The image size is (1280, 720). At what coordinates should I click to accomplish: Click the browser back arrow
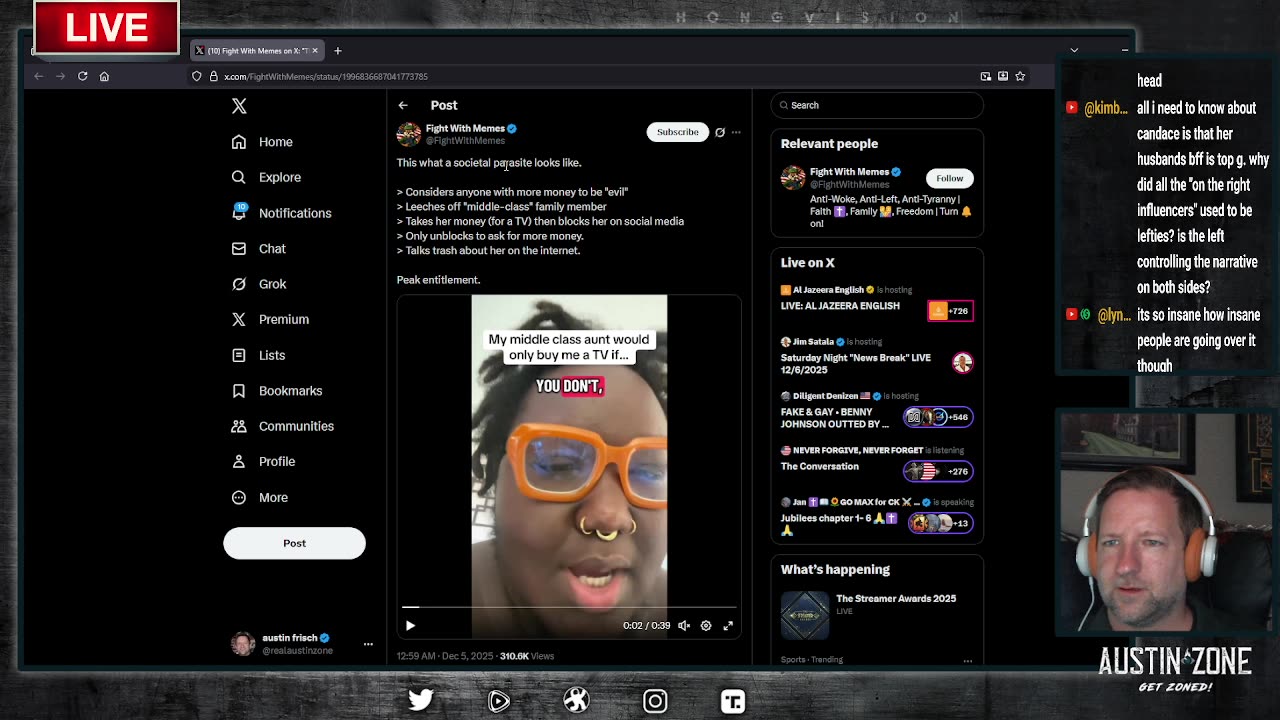39,76
